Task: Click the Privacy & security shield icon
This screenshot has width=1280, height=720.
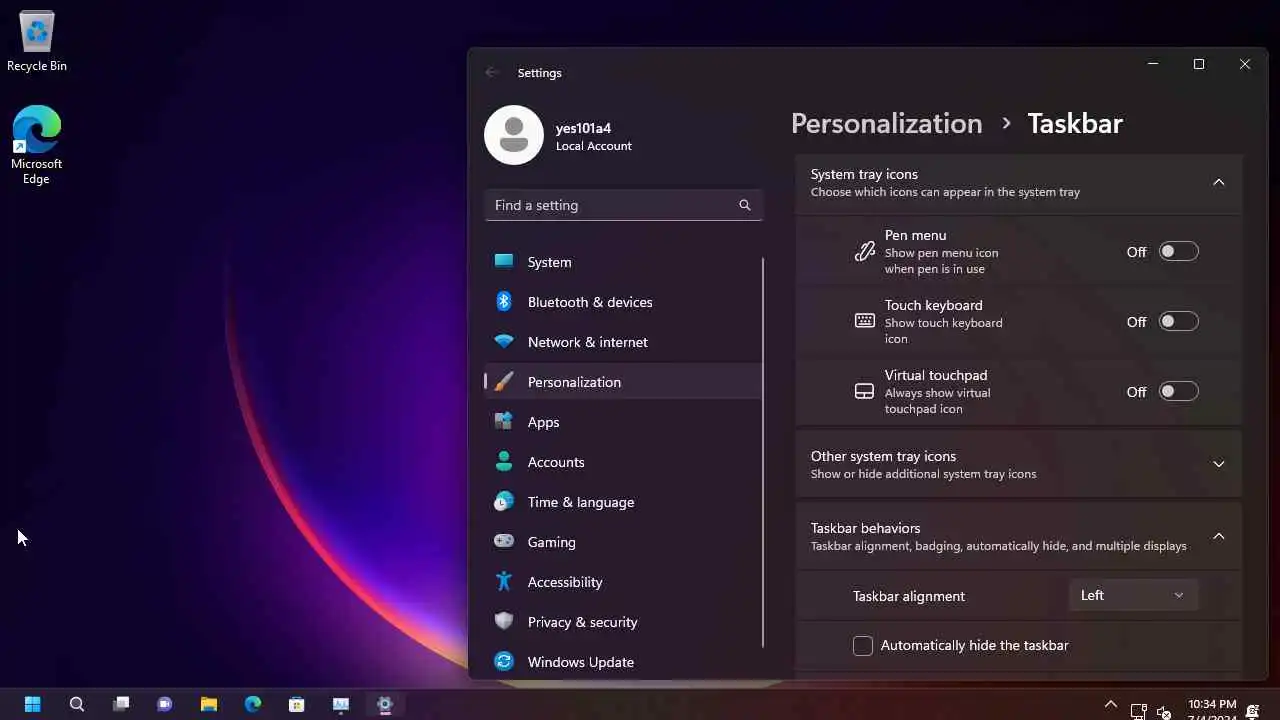Action: (x=504, y=621)
